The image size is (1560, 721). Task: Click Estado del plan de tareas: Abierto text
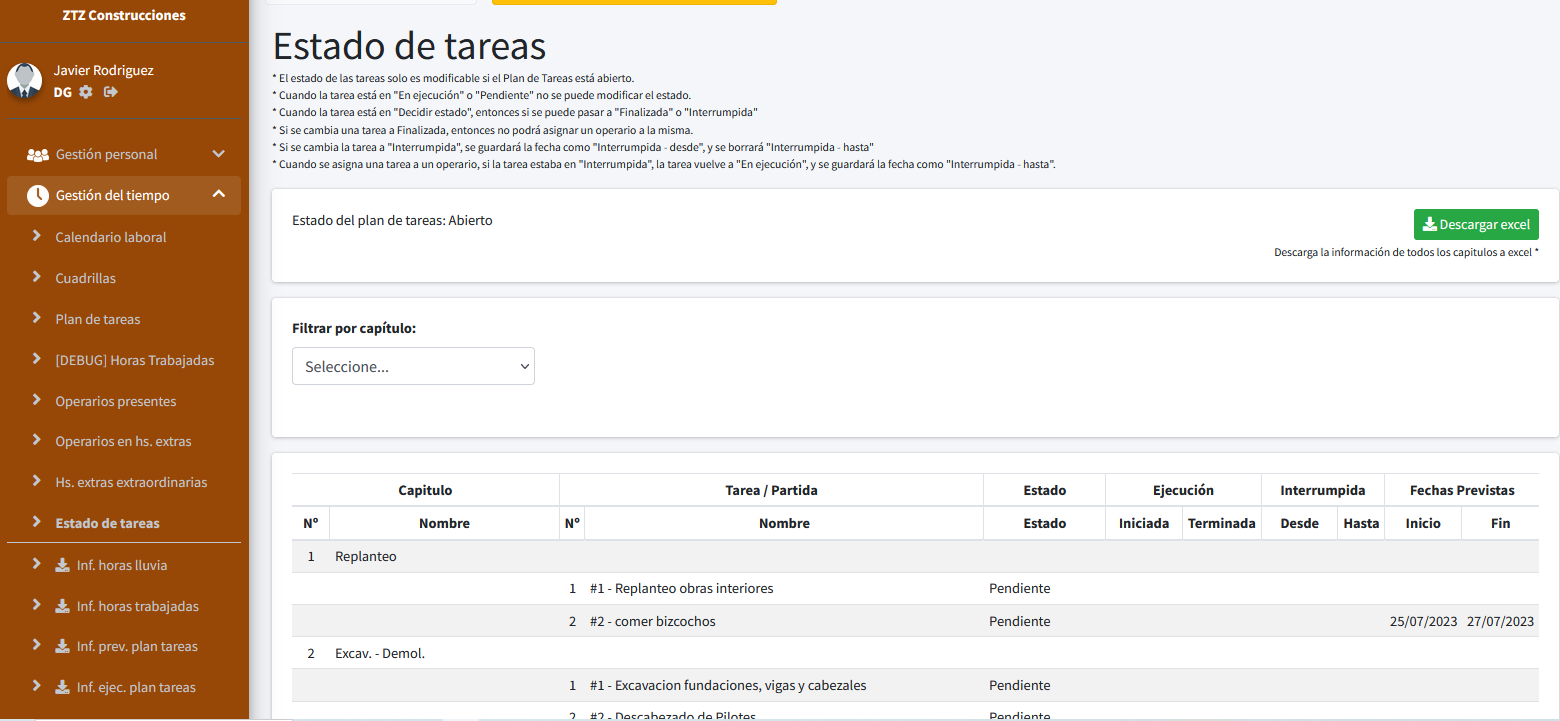[x=392, y=221]
